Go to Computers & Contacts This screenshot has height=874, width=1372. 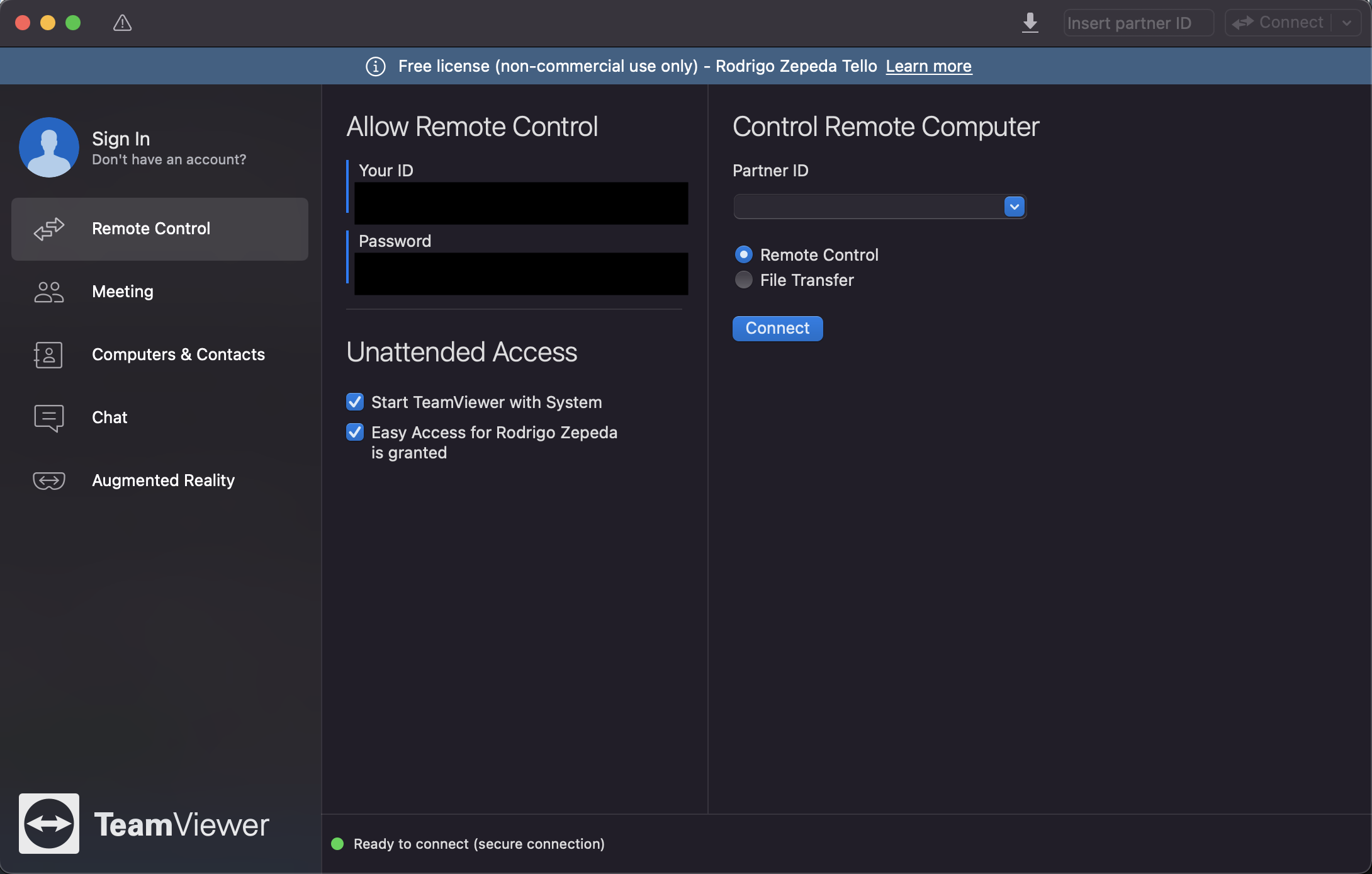(160, 355)
